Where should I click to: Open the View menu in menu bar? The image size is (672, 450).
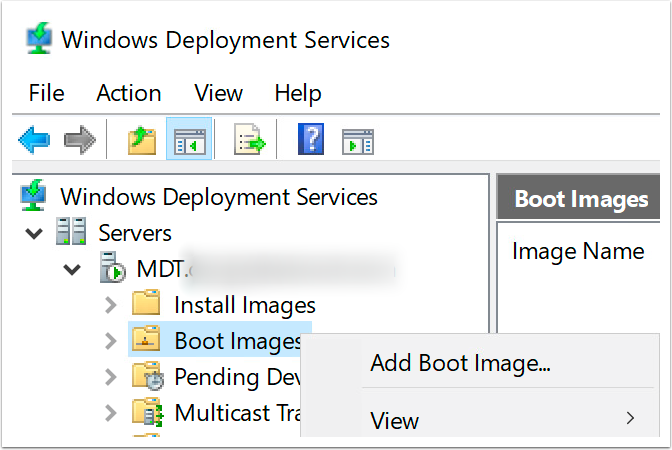[x=219, y=93]
